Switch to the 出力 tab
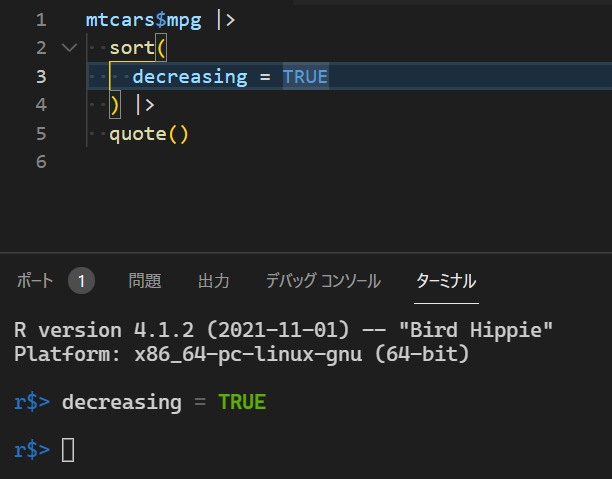Screen dimensions: 612x479 (213, 281)
